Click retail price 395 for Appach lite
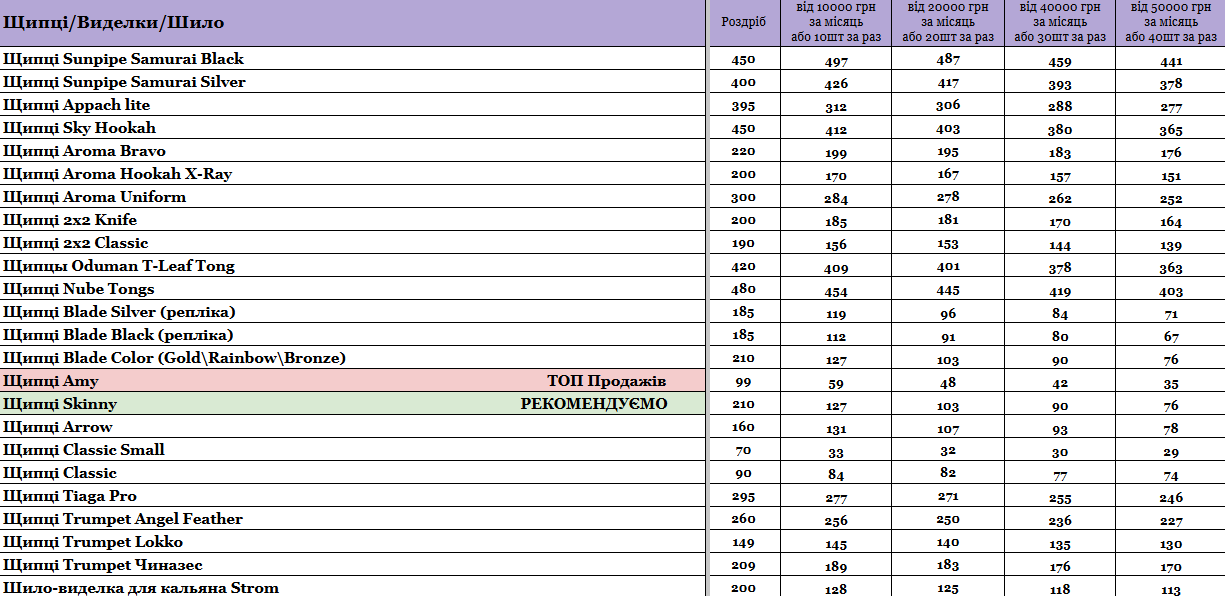Image resolution: width=1225 pixels, height=596 pixels. pos(743,105)
